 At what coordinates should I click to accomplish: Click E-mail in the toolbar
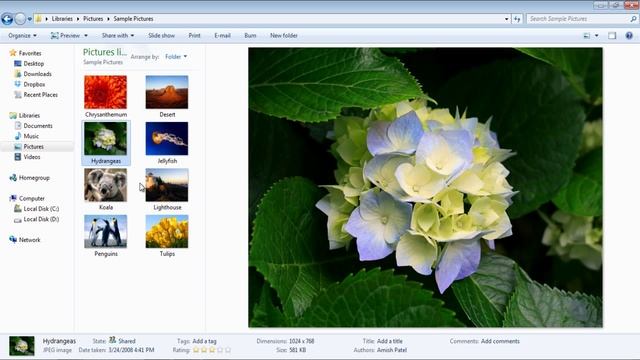(x=222, y=36)
